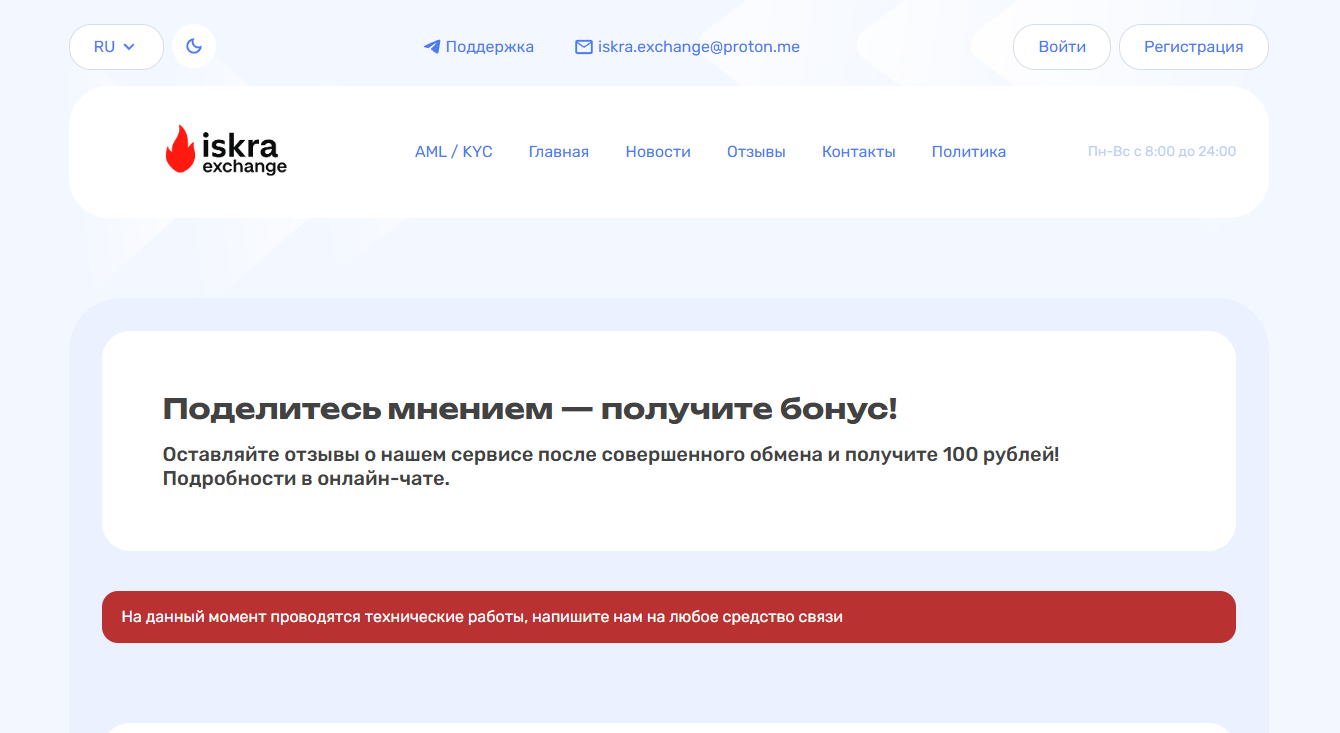Screen dimensions: 1340x733
Task: Navigate to the Отзывы section
Action: (756, 151)
